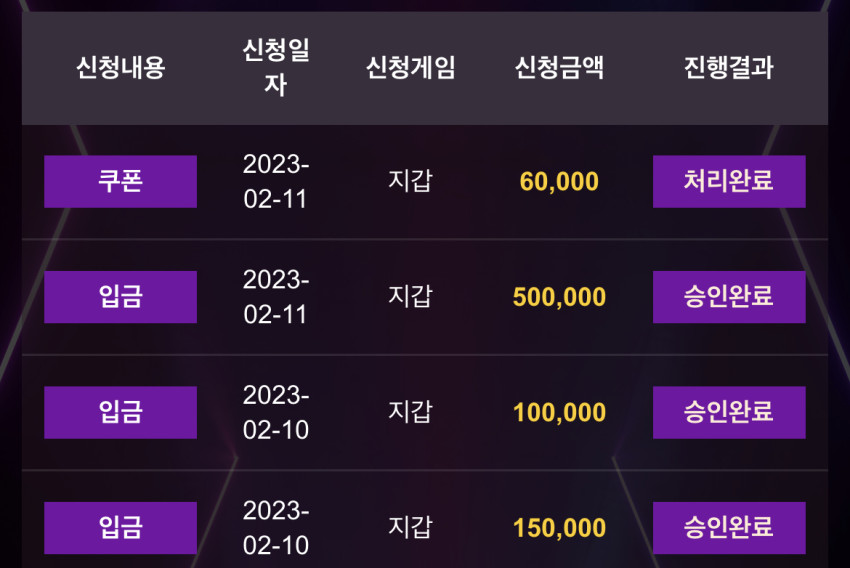Click the 신청내용 column header
Image resolution: width=850 pixels, height=568 pixels.
point(120,68)
